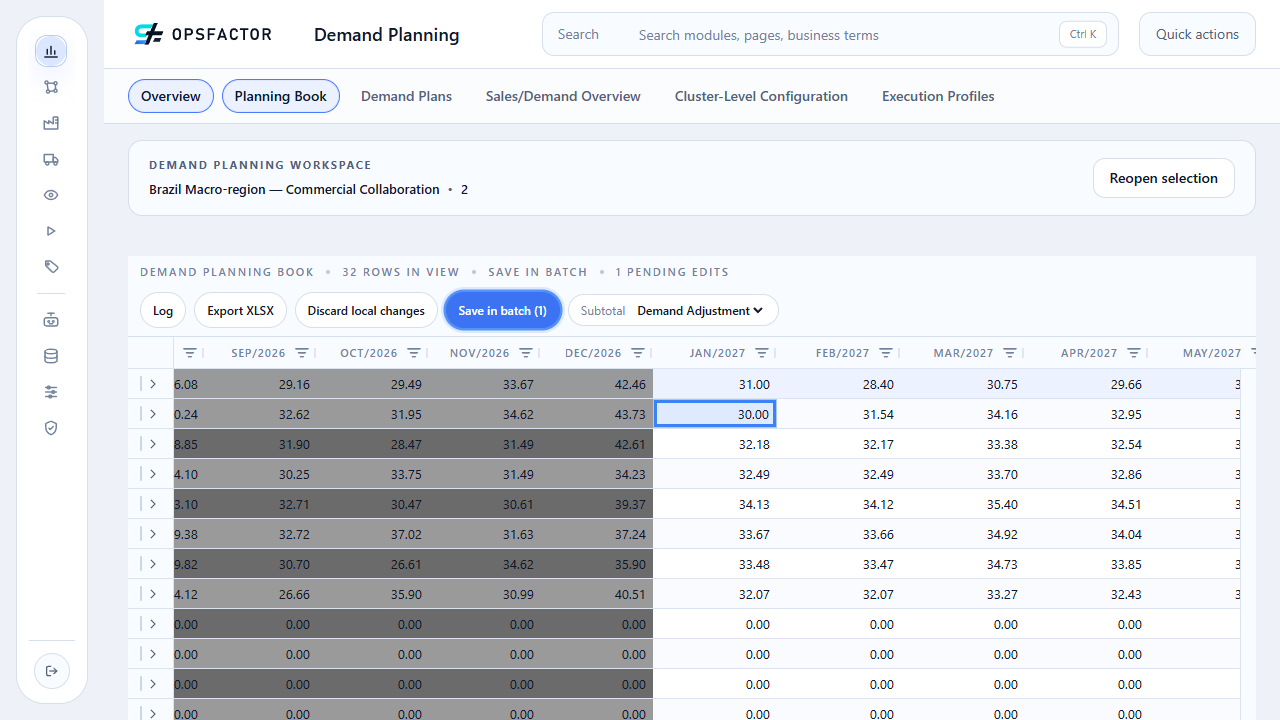This screenshot has width=1280, height=720.
Task: Open the database sidebar icon
Action: (x=51, y=356)
